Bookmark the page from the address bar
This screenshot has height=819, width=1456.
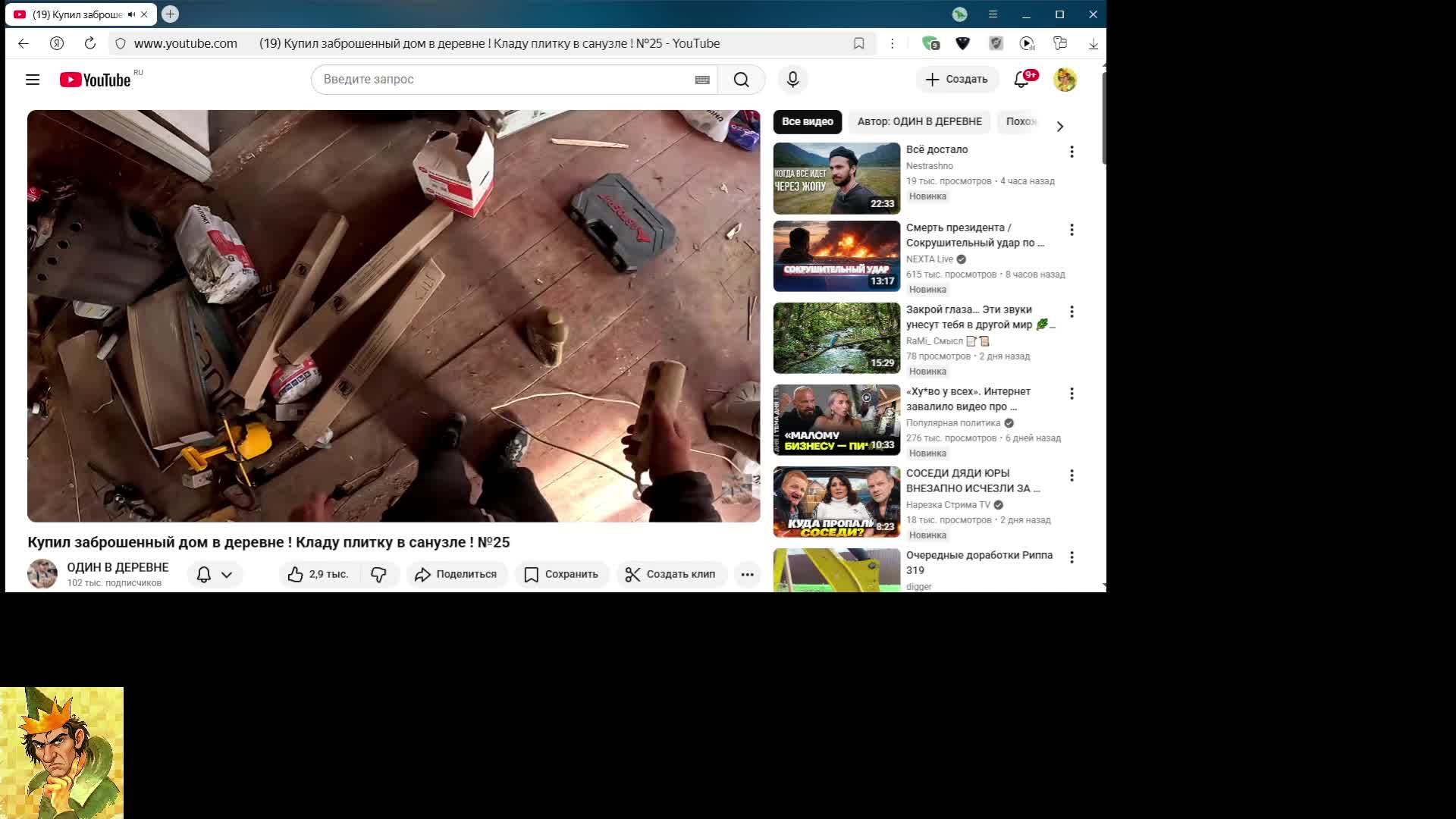coord(858,43)
